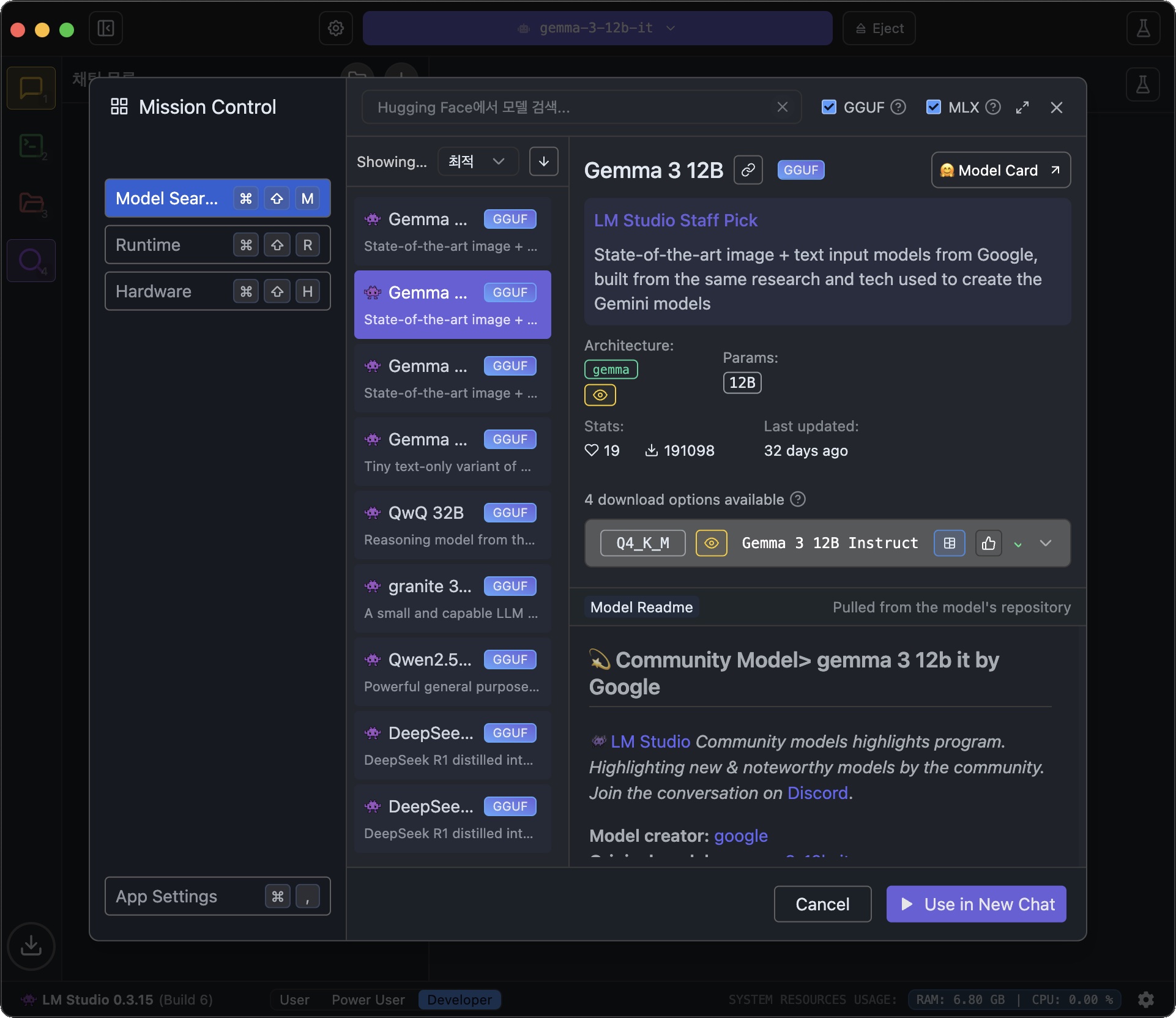Select the Model Readme tab
Image resolution: width=1176 pixels, height=1018 pixels.
pyautogui.click(x=641, y=607)
